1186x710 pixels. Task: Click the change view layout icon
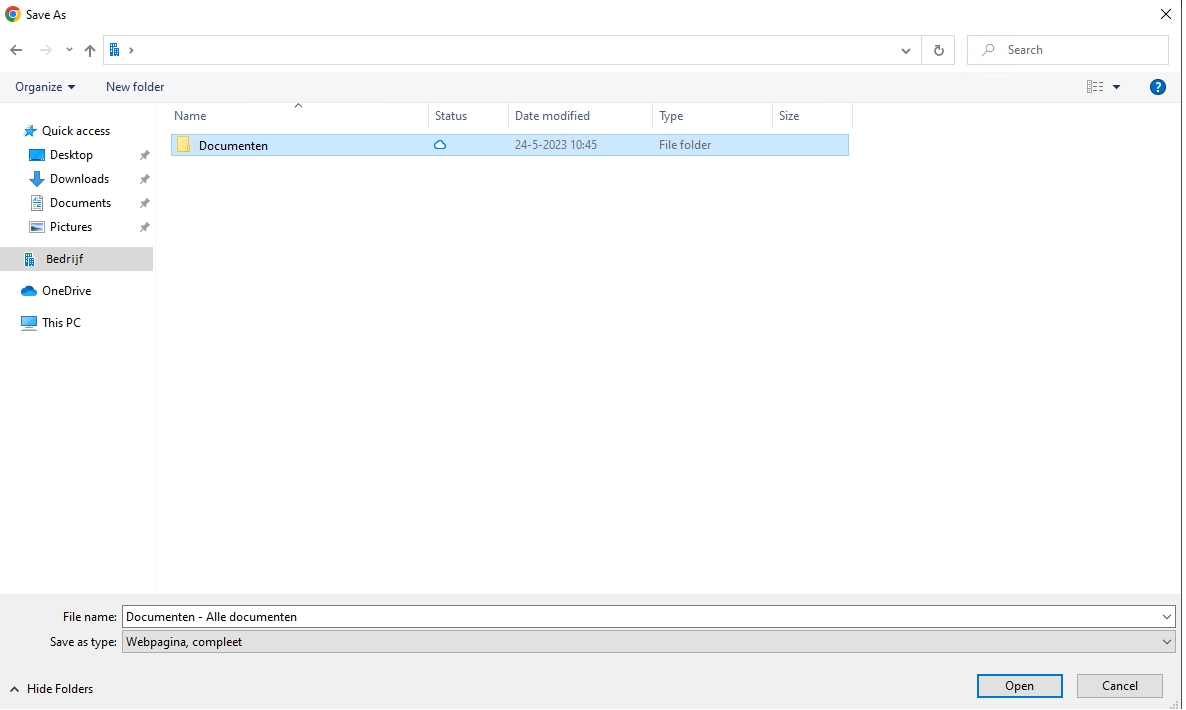pos(1095,87)
